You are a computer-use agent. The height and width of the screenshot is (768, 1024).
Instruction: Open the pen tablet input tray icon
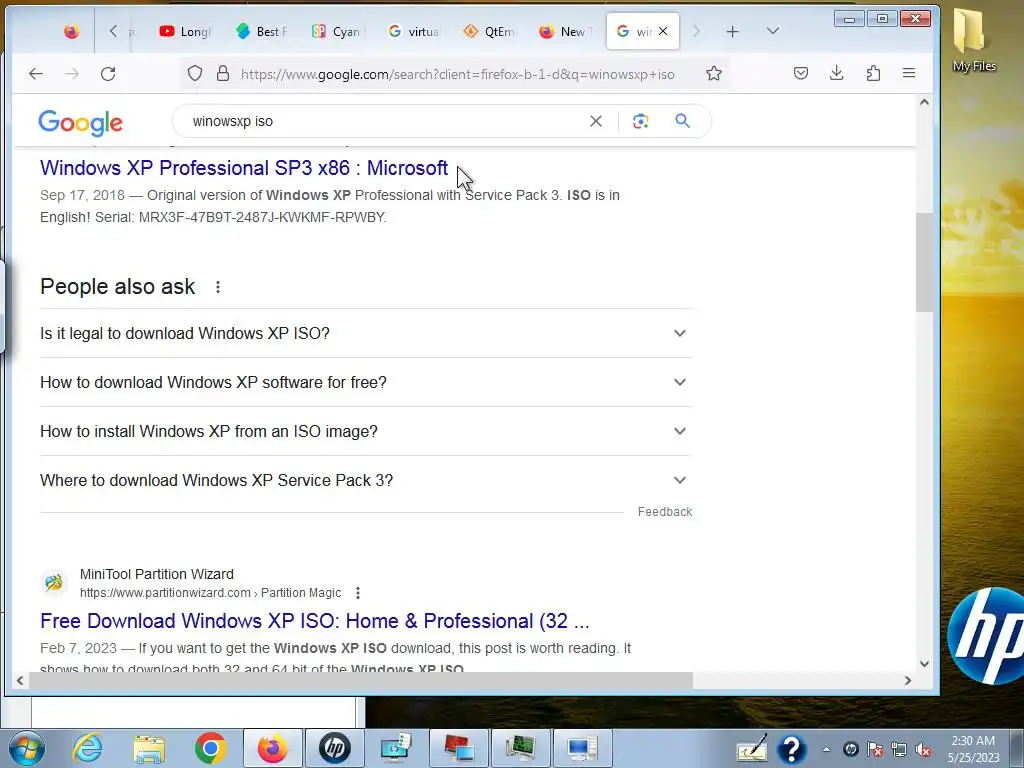point(752,749)
